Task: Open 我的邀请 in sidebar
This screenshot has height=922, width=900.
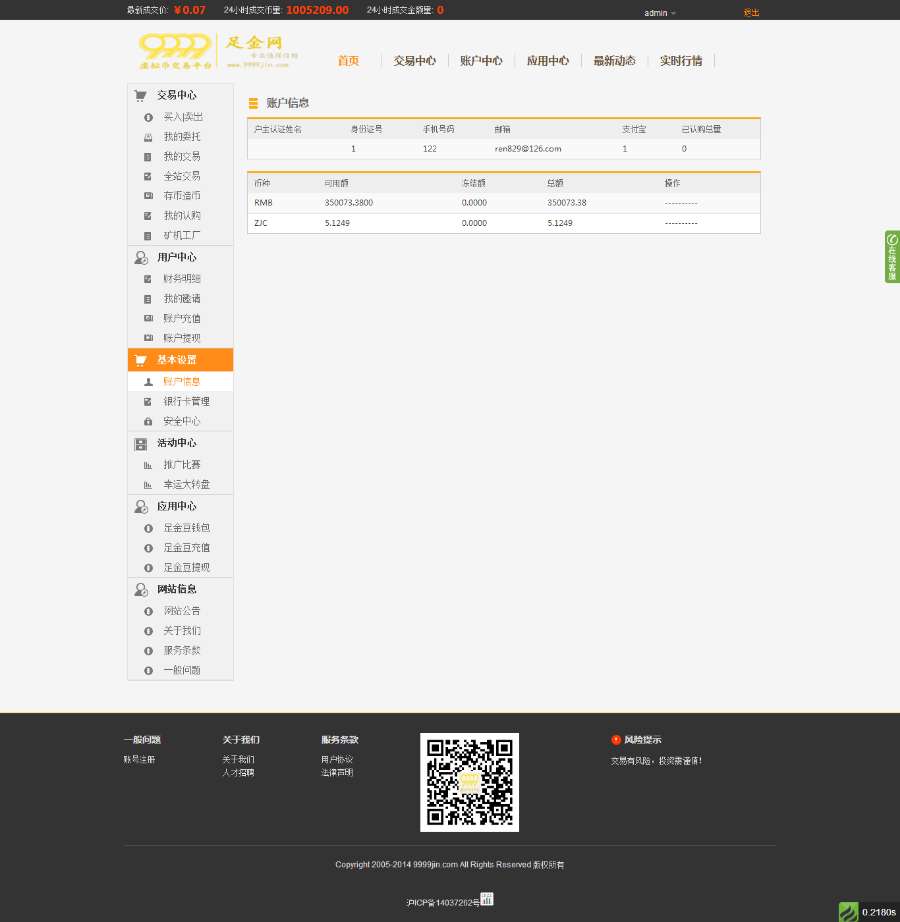Action: tap(182, 299)
